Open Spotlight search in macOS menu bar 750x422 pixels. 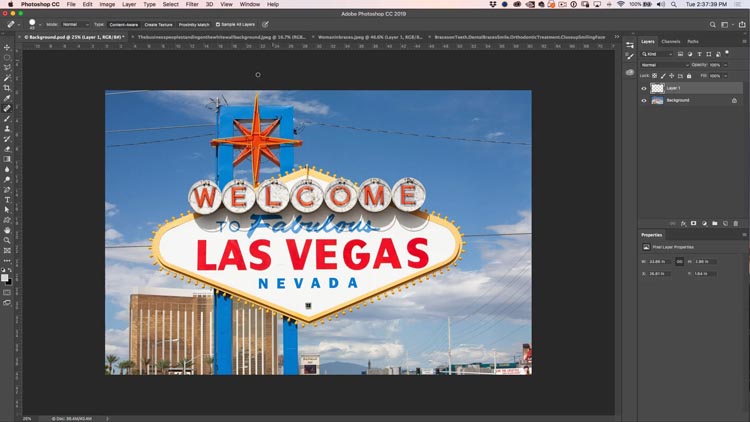click(673, 4)
